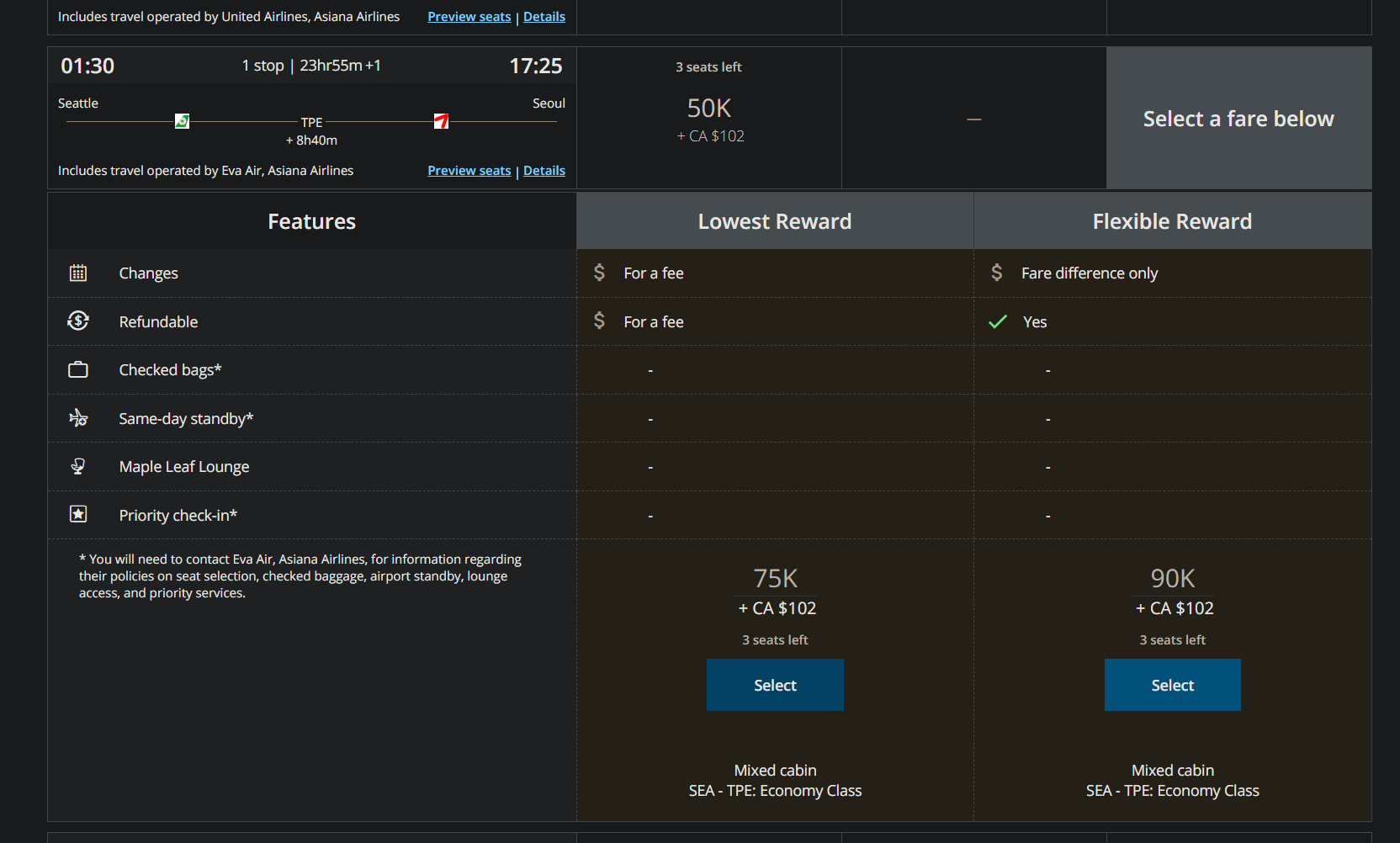Click the Checked bags suitcase icon
This screenshot has width=1400, height=843.
[x=78, y=369]
